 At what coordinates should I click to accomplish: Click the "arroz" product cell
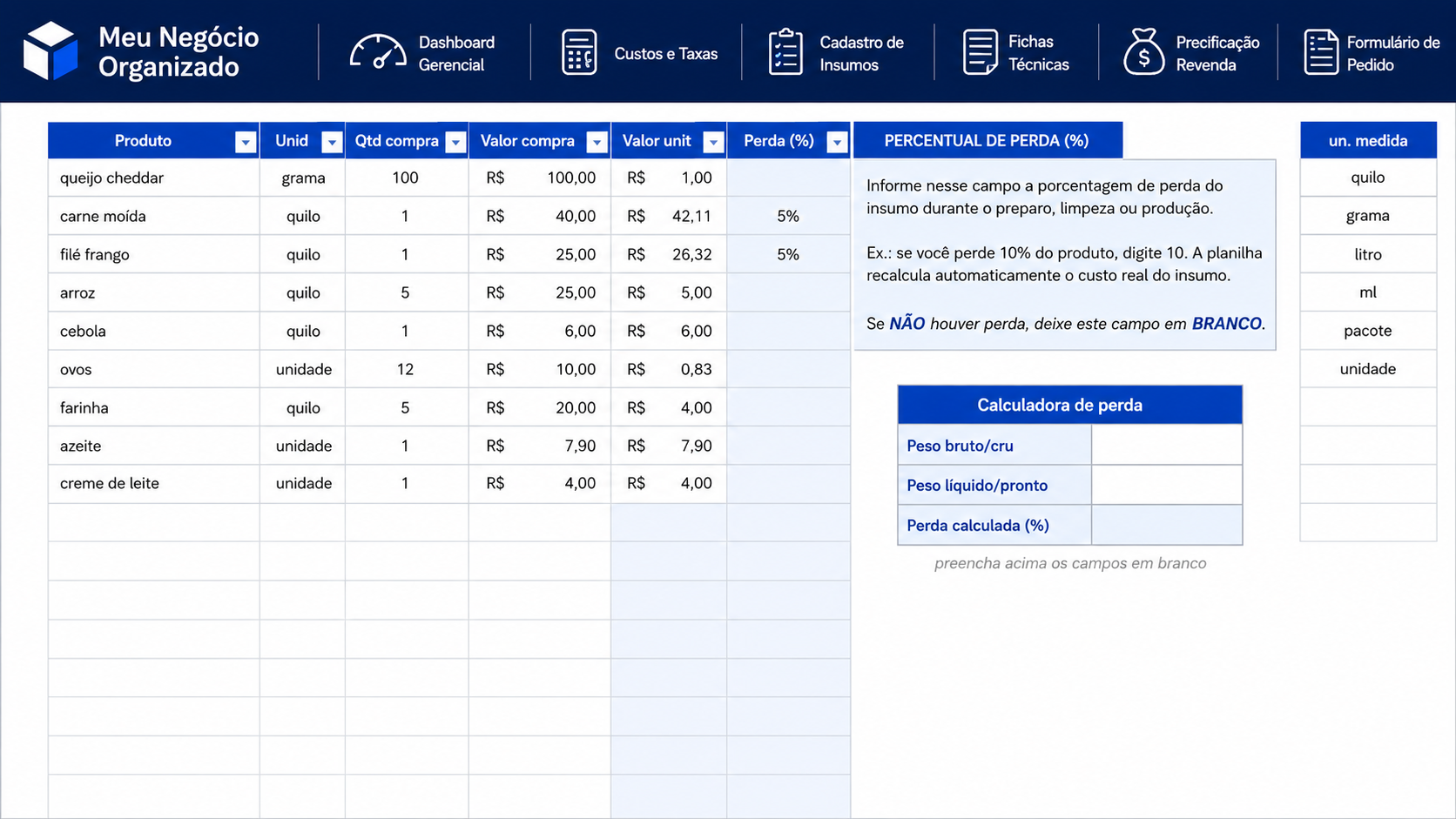(x=154, y=292)
